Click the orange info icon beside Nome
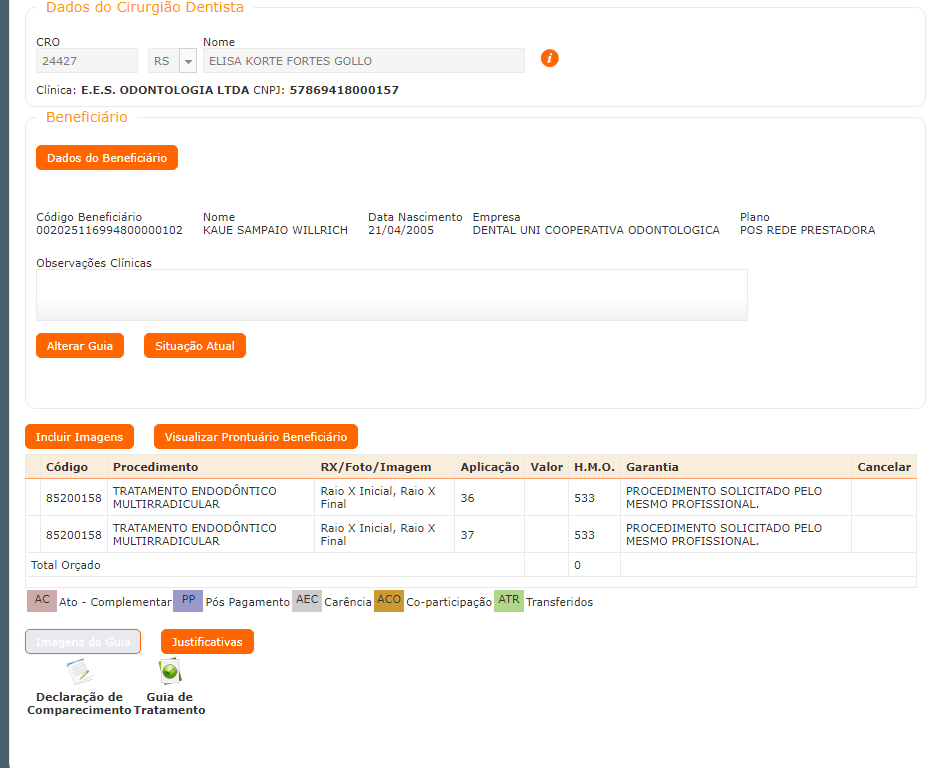The width and height of the screenshot is (932, 768). (549, 58)
